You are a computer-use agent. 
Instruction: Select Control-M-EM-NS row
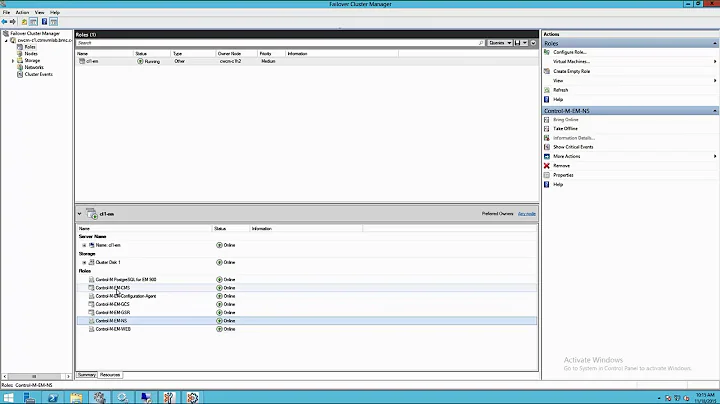307,321
